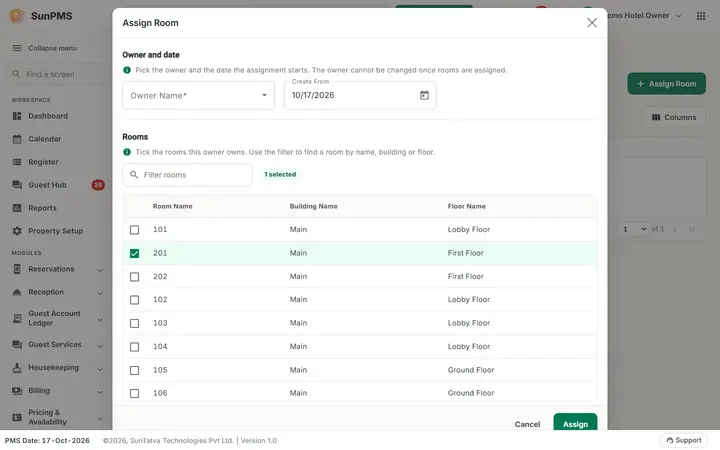720x450 pixels.
Task: Open the Property Setup menu item
Action: tap(56, 231)
